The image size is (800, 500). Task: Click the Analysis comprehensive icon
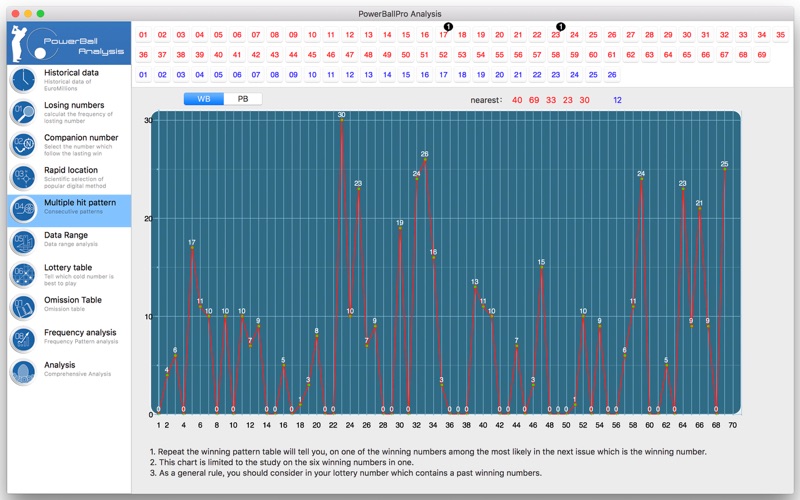click(x=23, y=372)
